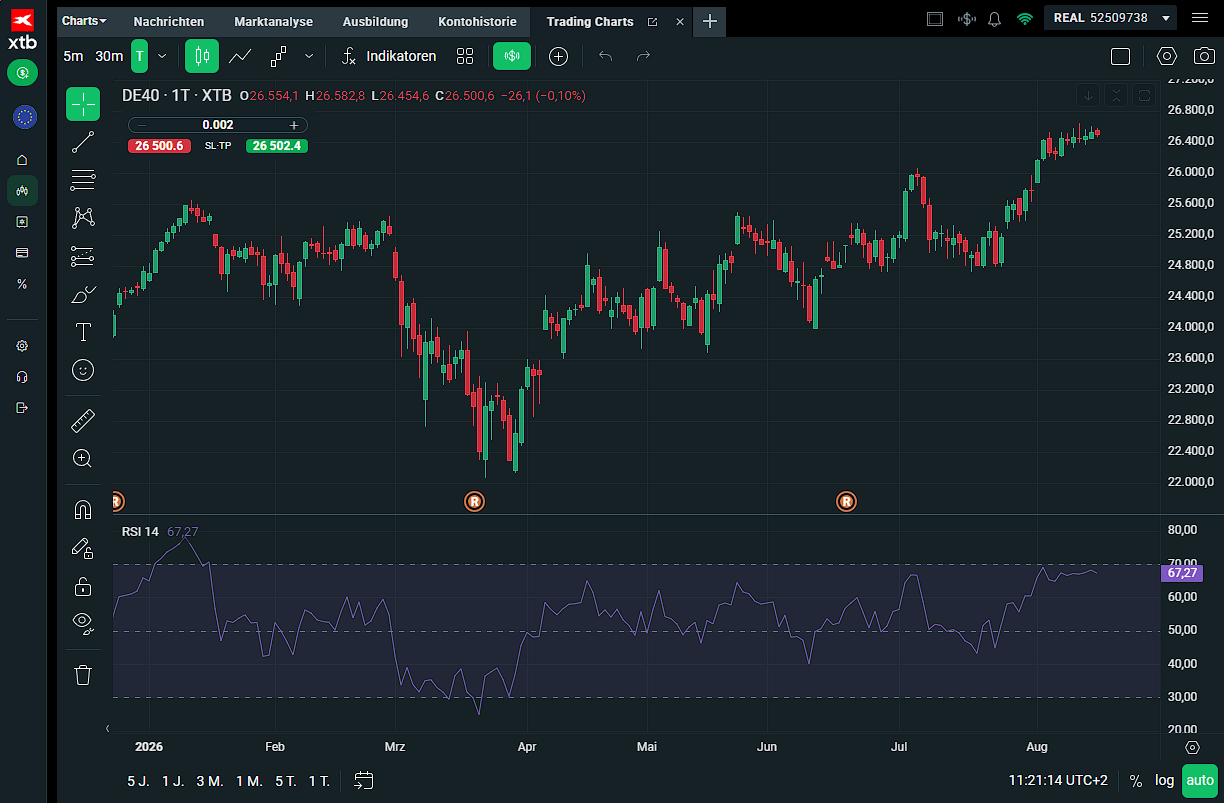
Task: Add a new tab with plus
Action: pyautogui.click(x=710, y=21)
